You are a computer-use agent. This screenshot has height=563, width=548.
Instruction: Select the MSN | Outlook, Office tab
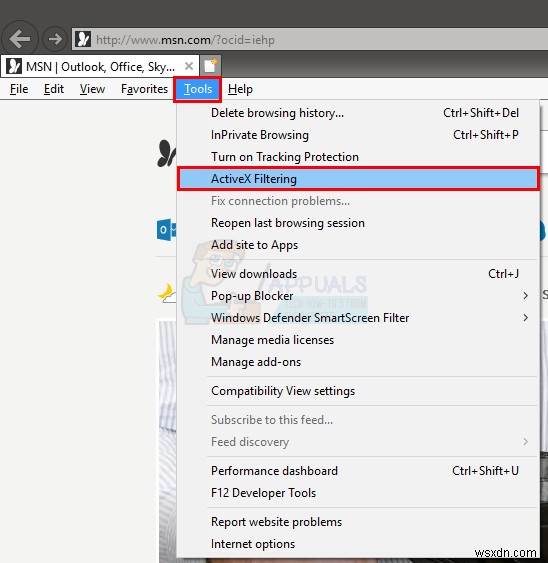coord(100,66)
